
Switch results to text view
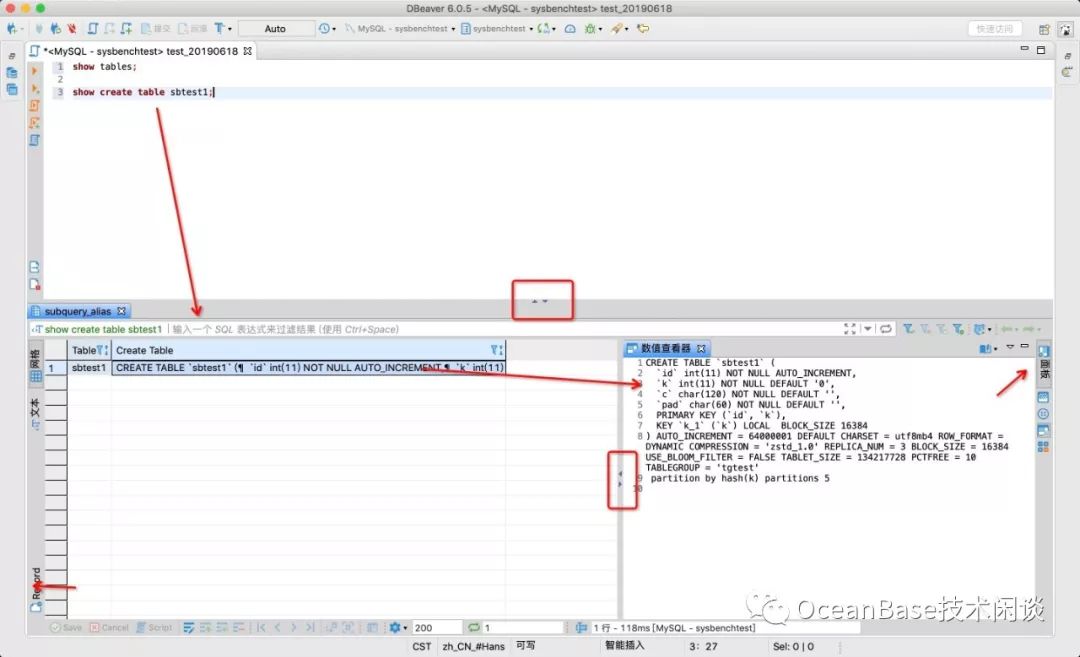(36, 413)
